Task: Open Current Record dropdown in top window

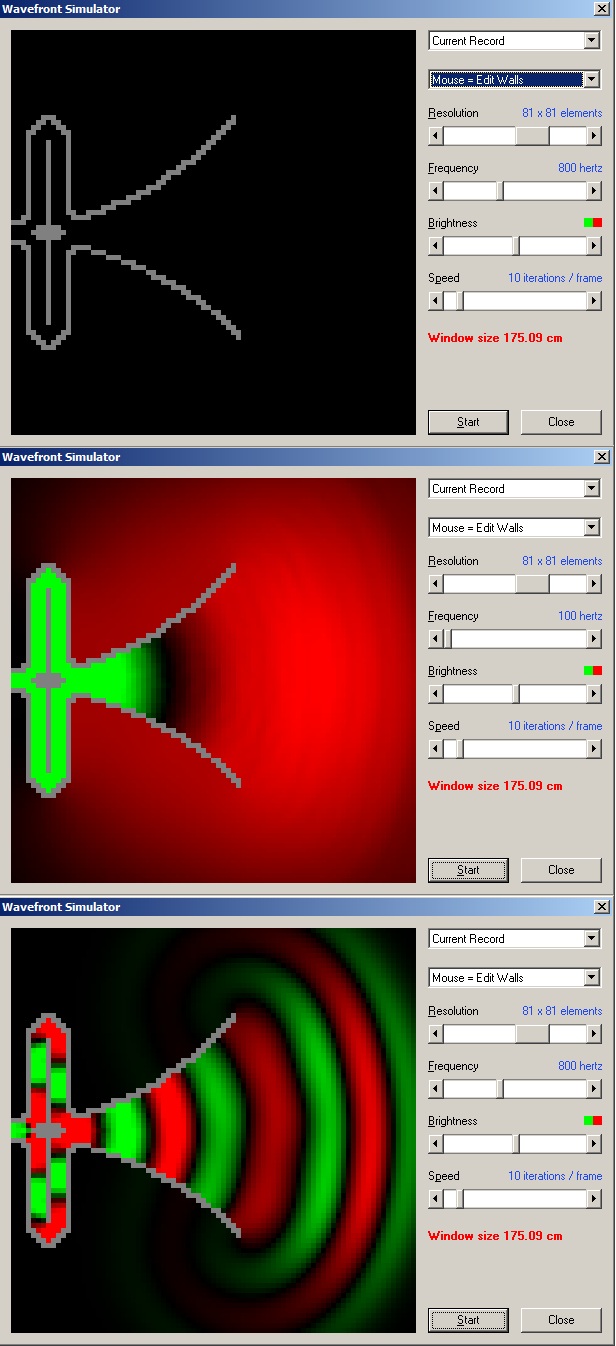Action: click(x=515, y=41)
